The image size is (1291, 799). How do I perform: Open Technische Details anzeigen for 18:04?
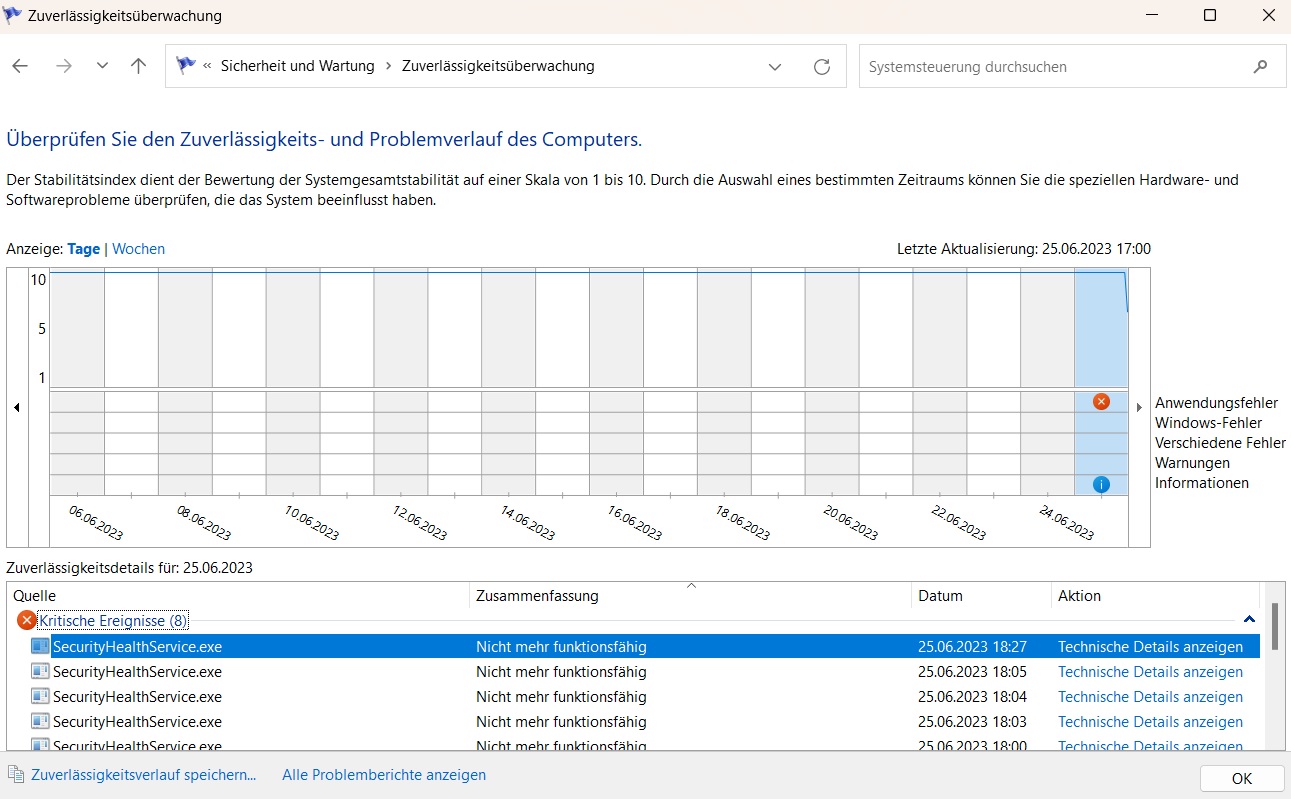tap(1150, 697)
